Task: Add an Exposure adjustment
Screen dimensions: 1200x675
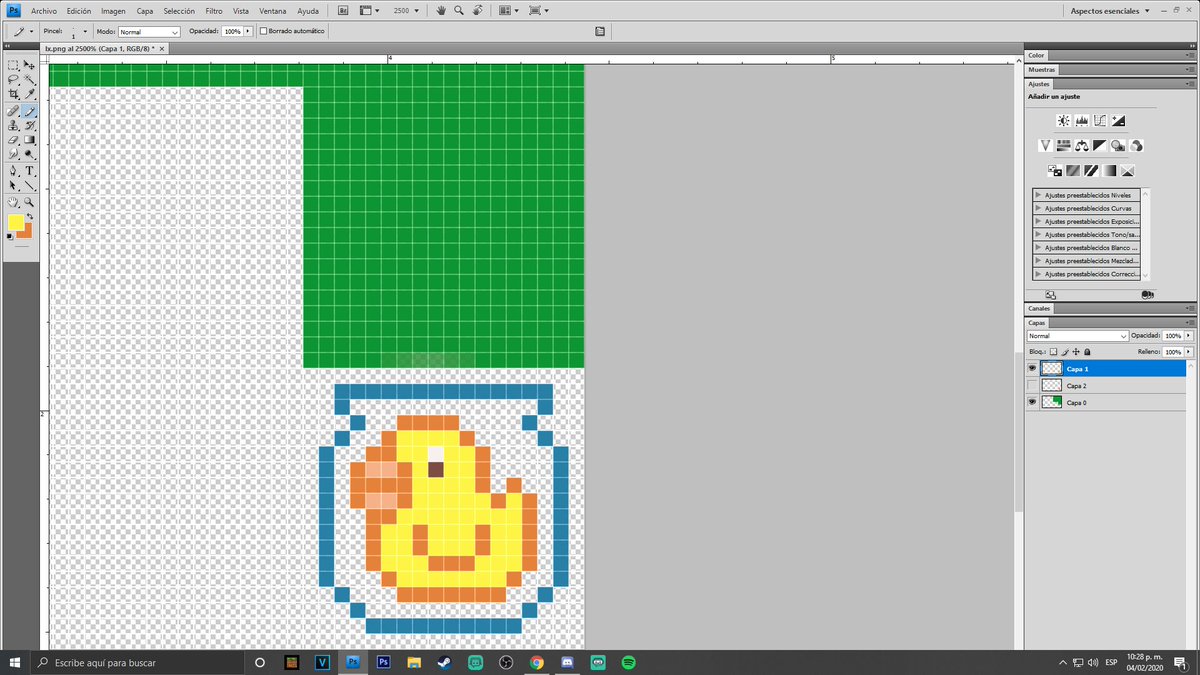Action: (1118, 120)
